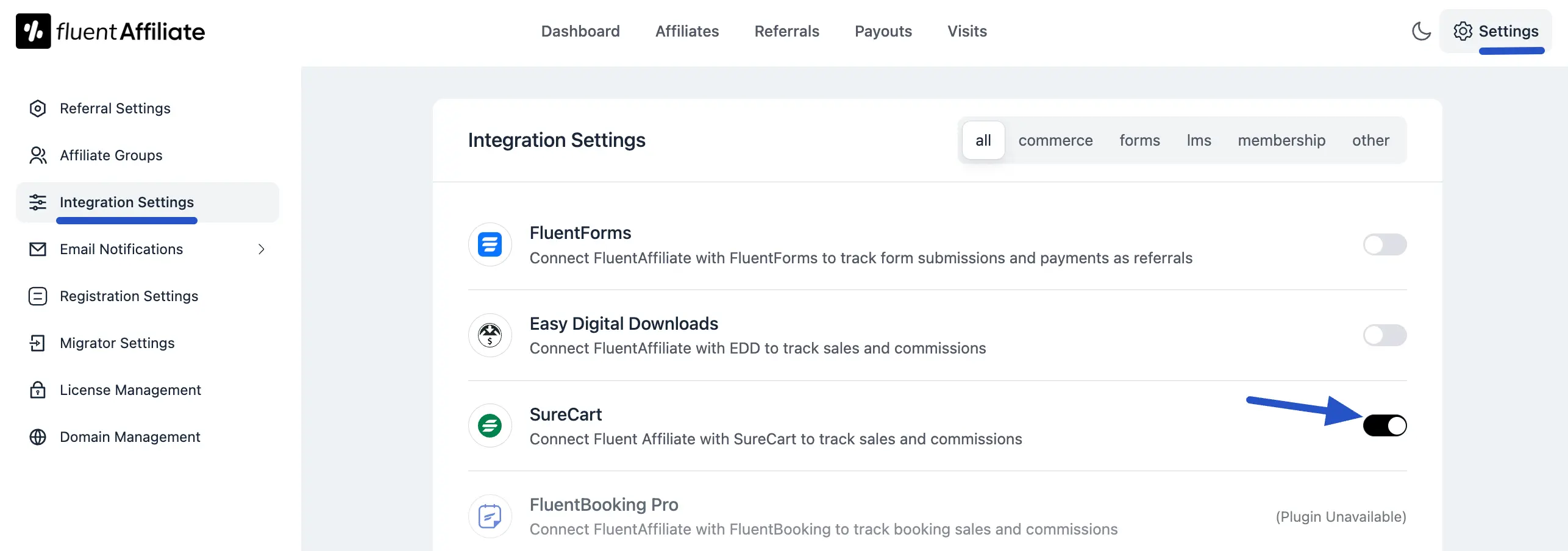
Task: Click the Email Notifications envelope icon
Action: (38, 249)
